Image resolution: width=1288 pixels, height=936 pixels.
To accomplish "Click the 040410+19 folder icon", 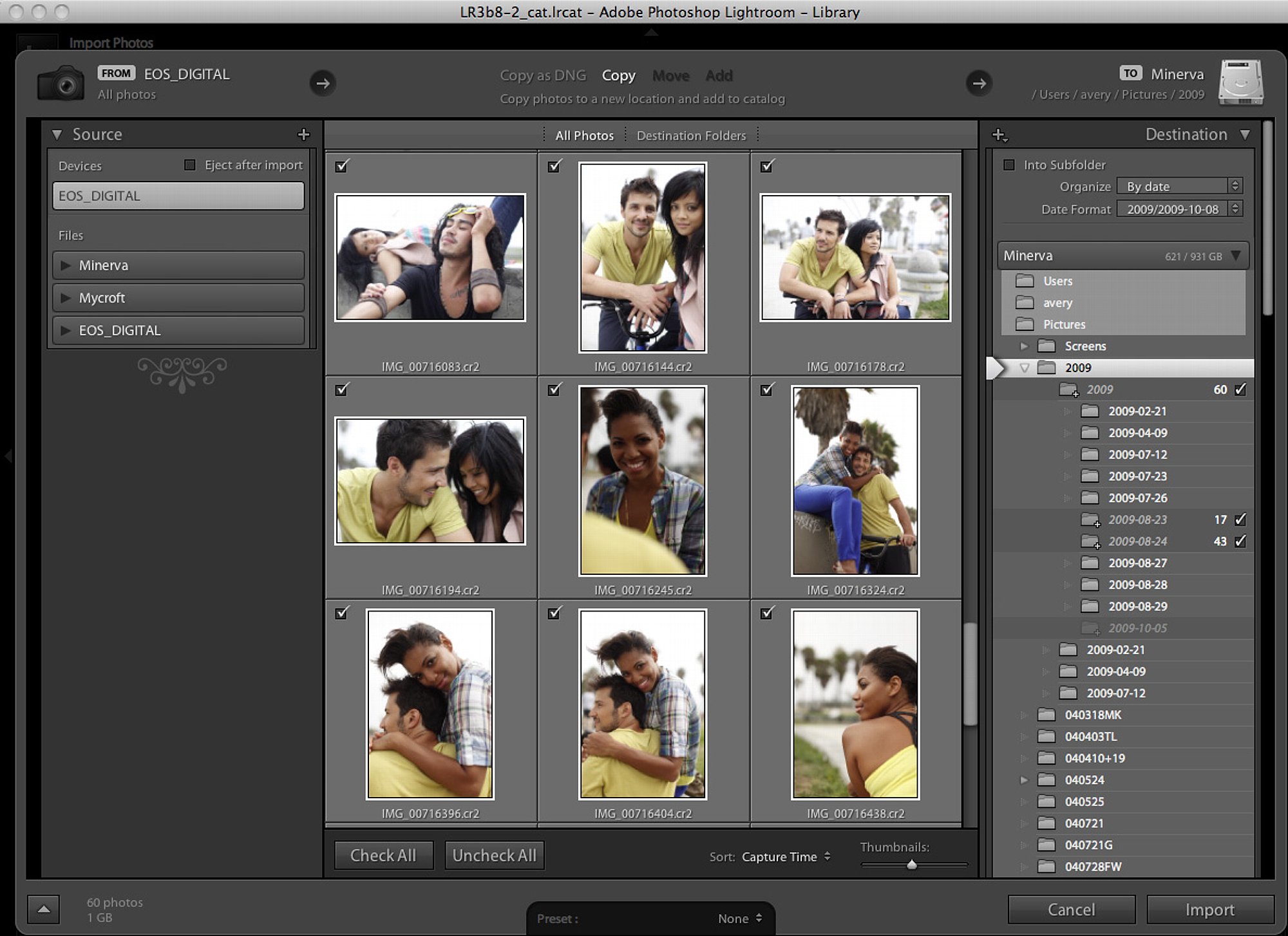I will pyautogui.click(x=1046, y=758).
